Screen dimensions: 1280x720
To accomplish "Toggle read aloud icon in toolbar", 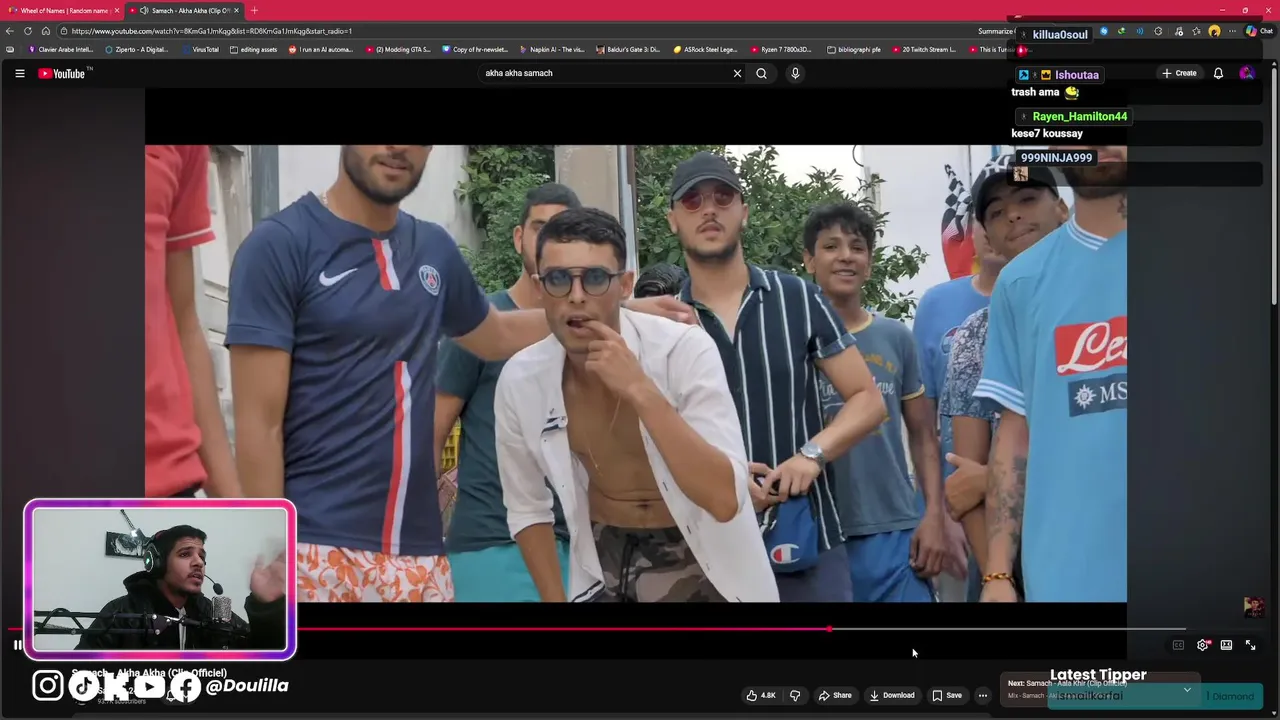I will (x=1140, y=31).
